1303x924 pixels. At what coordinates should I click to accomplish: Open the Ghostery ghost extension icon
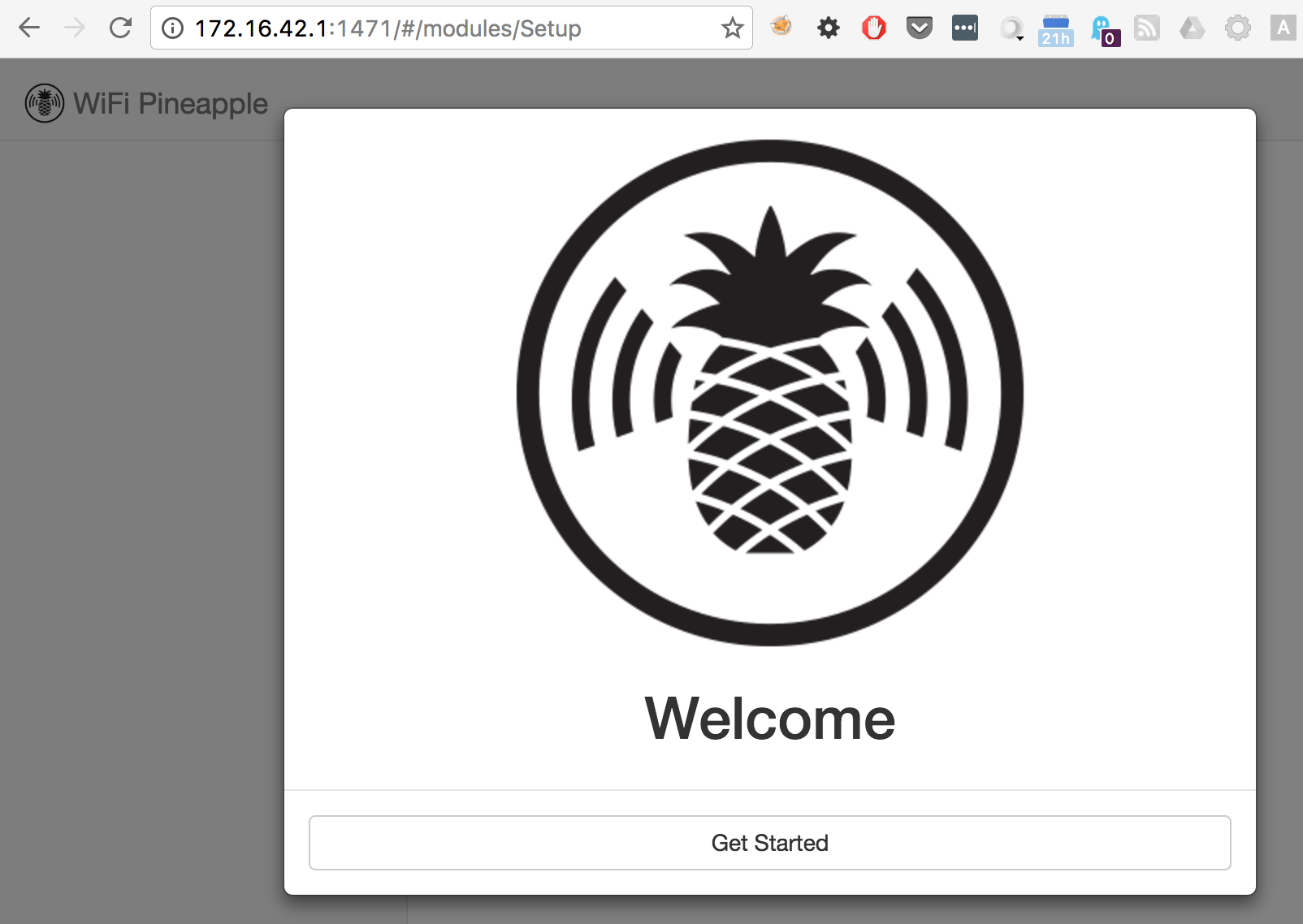click(x=1105, y=31)
